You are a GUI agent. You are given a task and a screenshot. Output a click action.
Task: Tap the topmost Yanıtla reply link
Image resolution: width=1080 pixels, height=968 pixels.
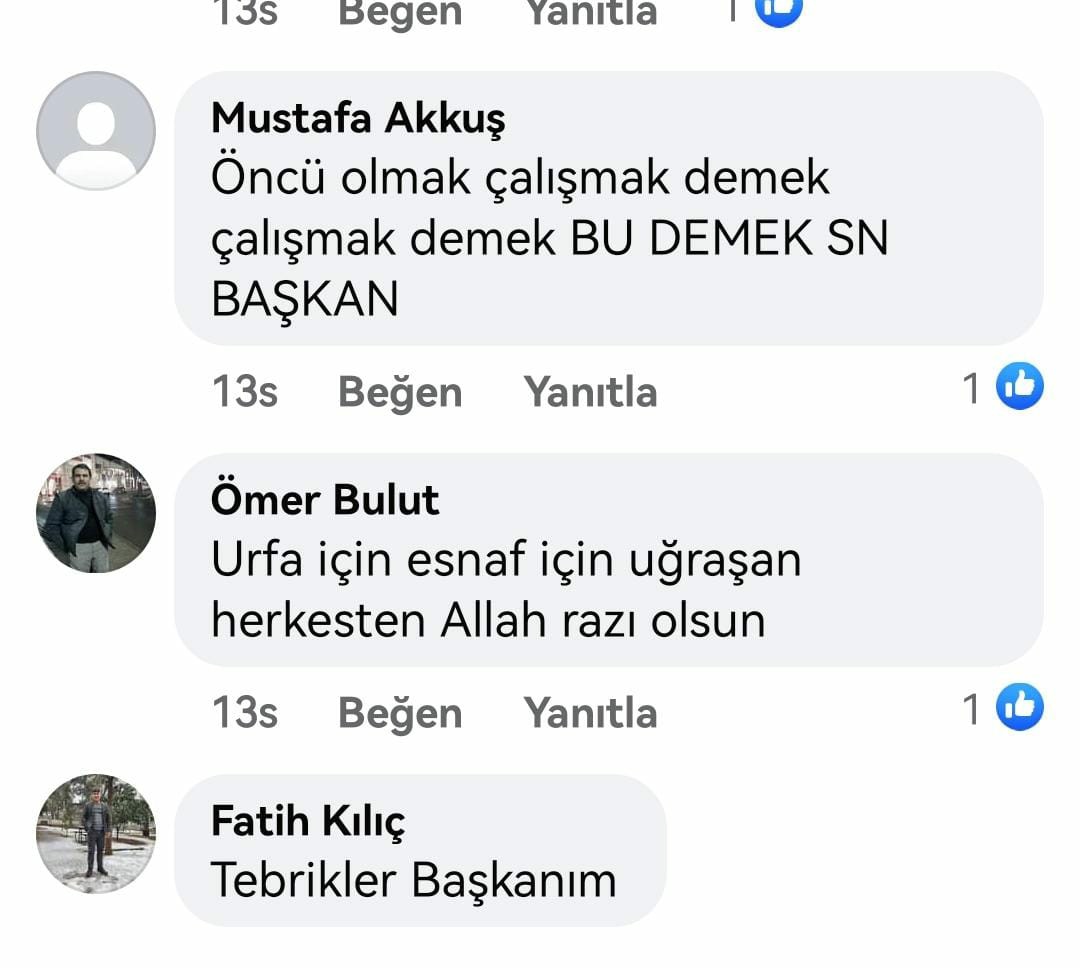pyautogui.click(x=590, y=12)
